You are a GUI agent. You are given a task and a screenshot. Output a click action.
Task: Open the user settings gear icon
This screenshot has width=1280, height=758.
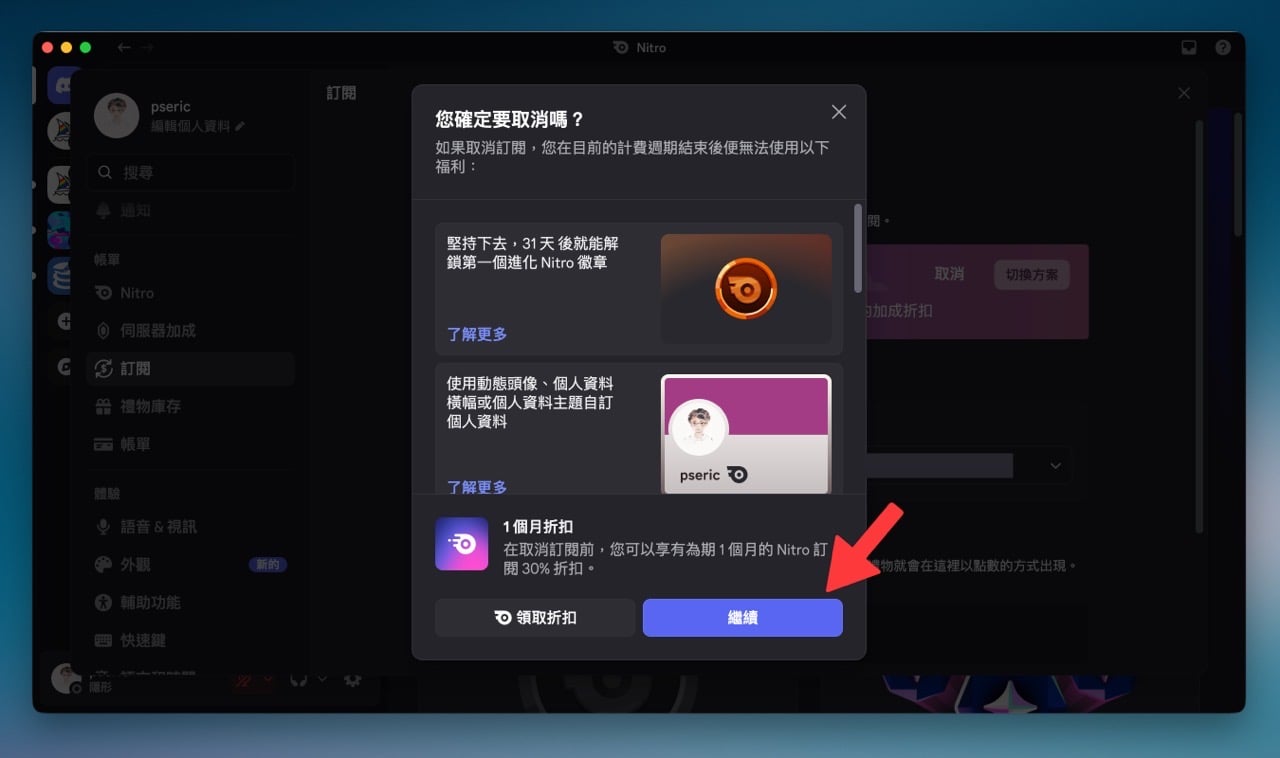(x=352, y=680)
